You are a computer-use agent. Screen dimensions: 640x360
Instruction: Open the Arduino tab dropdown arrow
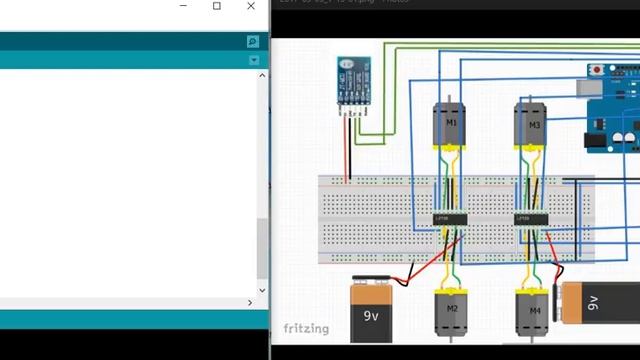click(254, 60)
